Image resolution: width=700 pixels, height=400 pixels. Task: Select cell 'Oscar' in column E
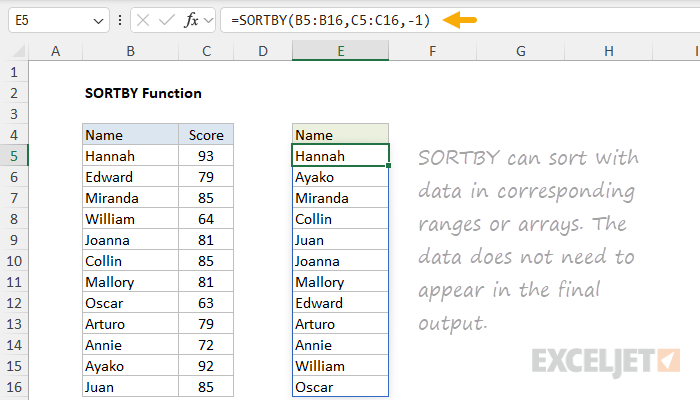pyautogui.click(x=341, y=387)
